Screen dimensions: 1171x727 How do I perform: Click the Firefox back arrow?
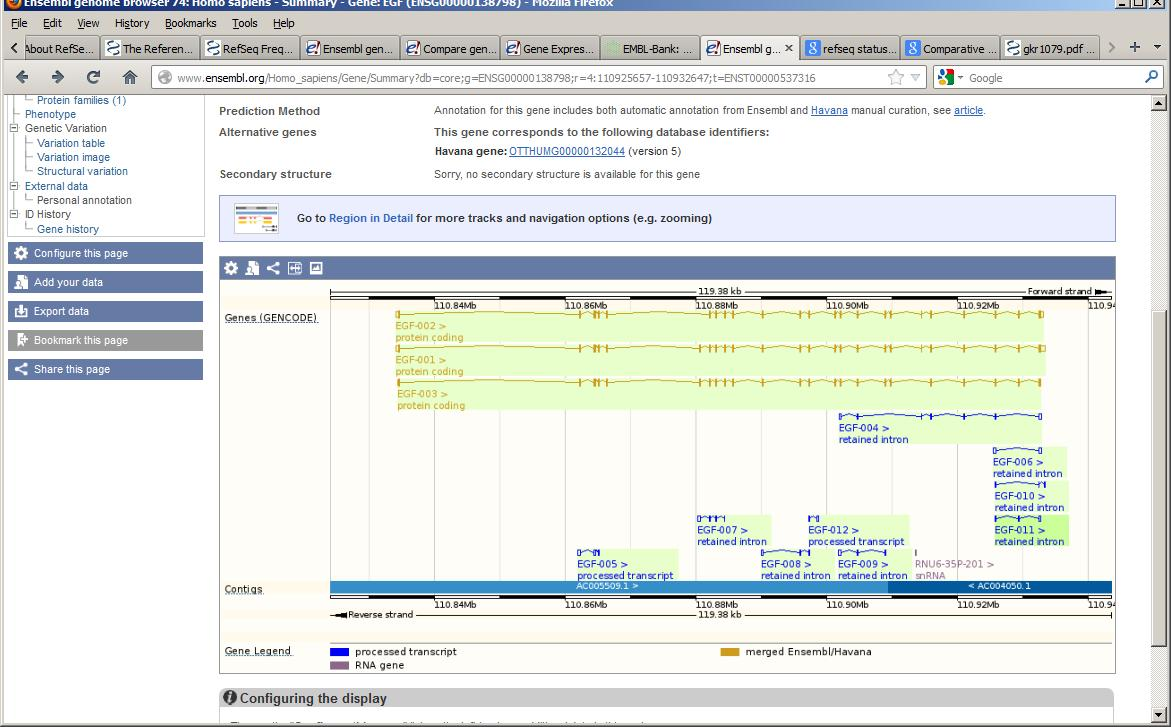[22, 77]
